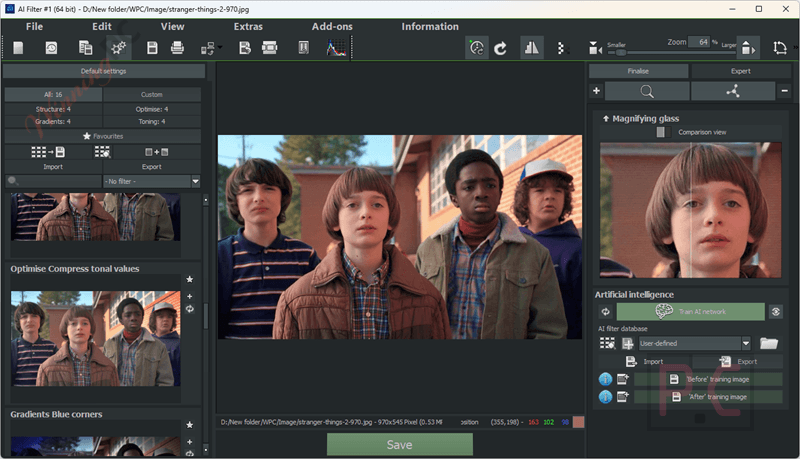This screenshot has height=459, width=800.
Task: Open the User-defined database dropdown
Action: click(x=695, y=343)
